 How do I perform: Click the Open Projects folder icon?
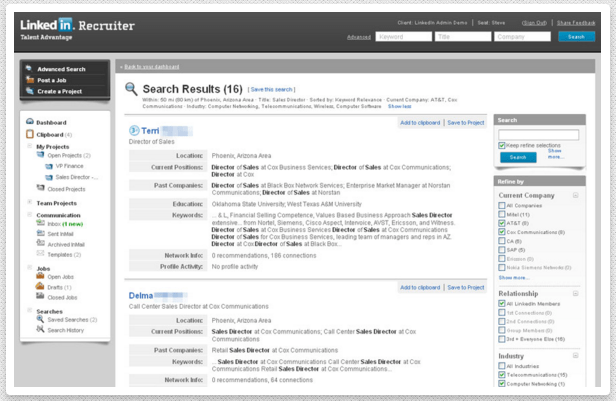click(x=40, y=155)
